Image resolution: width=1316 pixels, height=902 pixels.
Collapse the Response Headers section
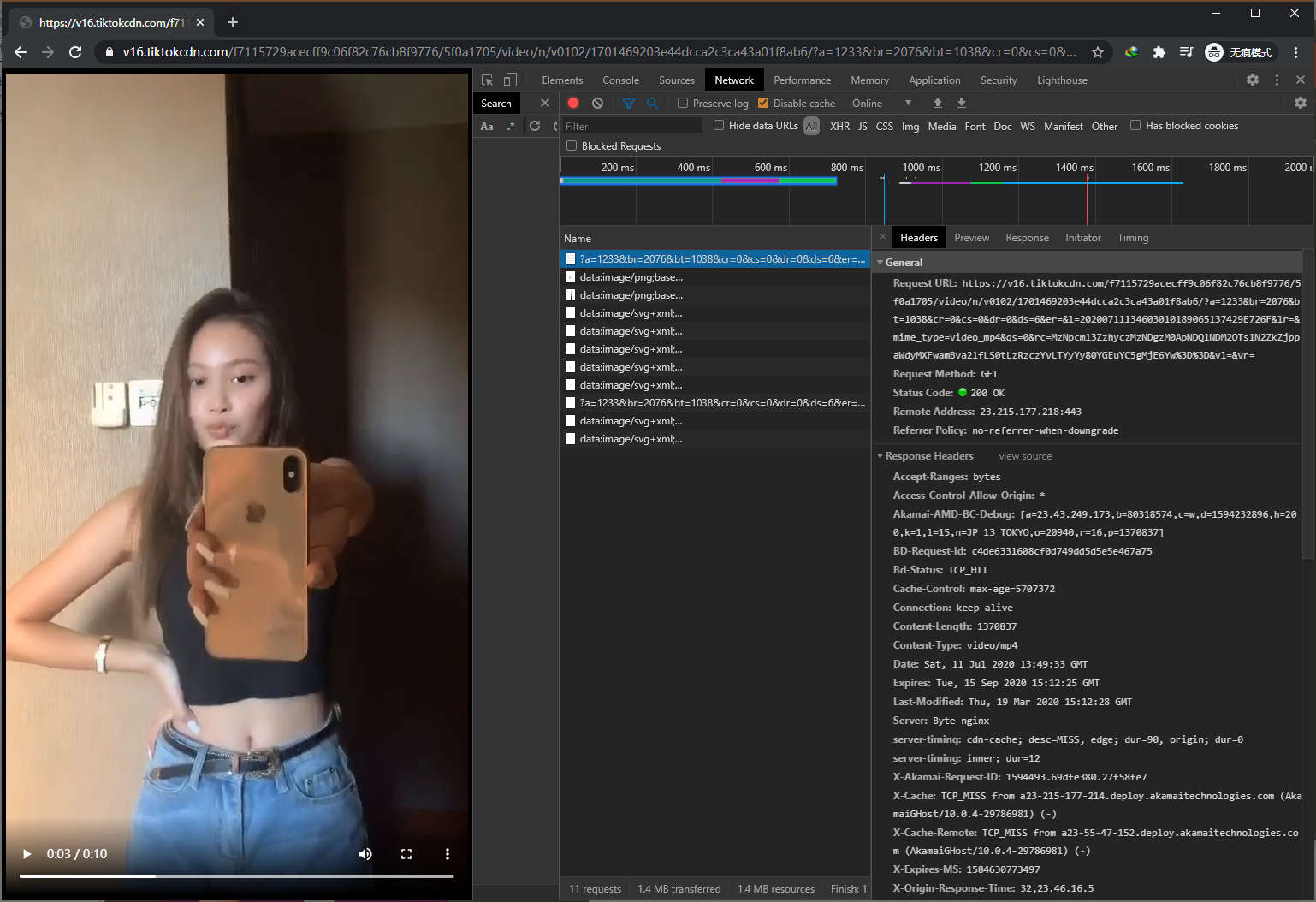(880, 455)
